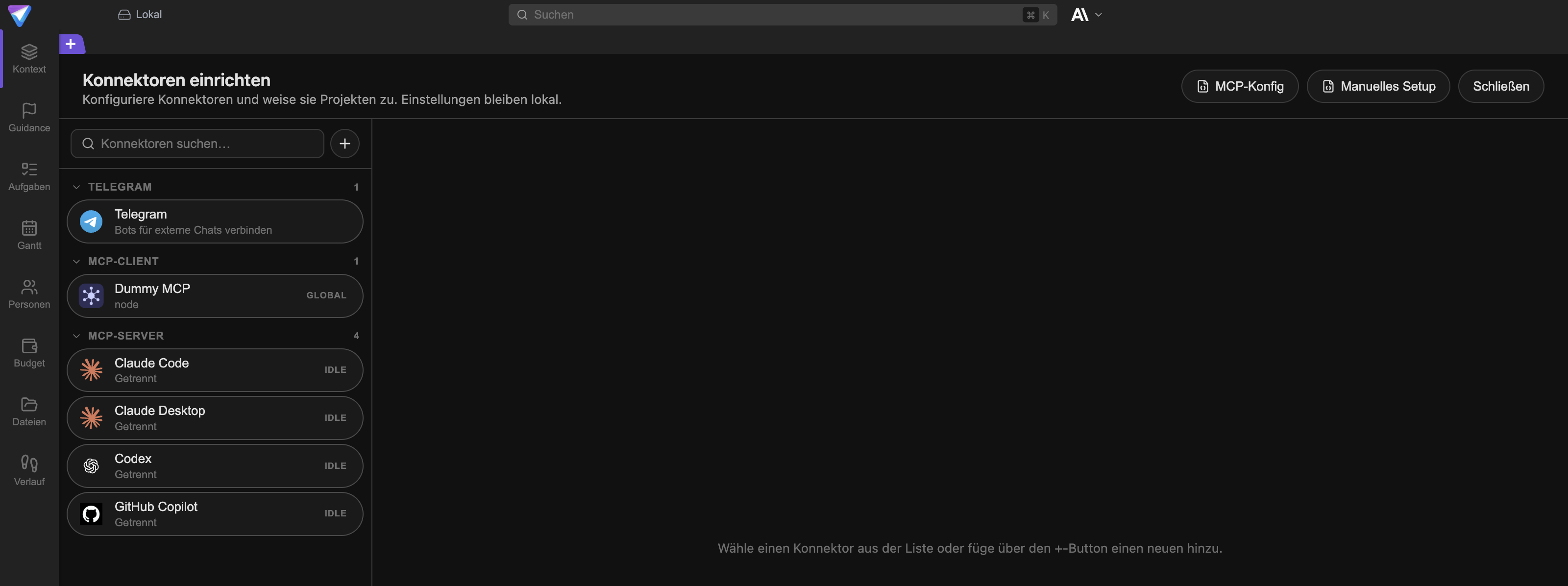Select the Dummy MCP connector row

(215, 296)
